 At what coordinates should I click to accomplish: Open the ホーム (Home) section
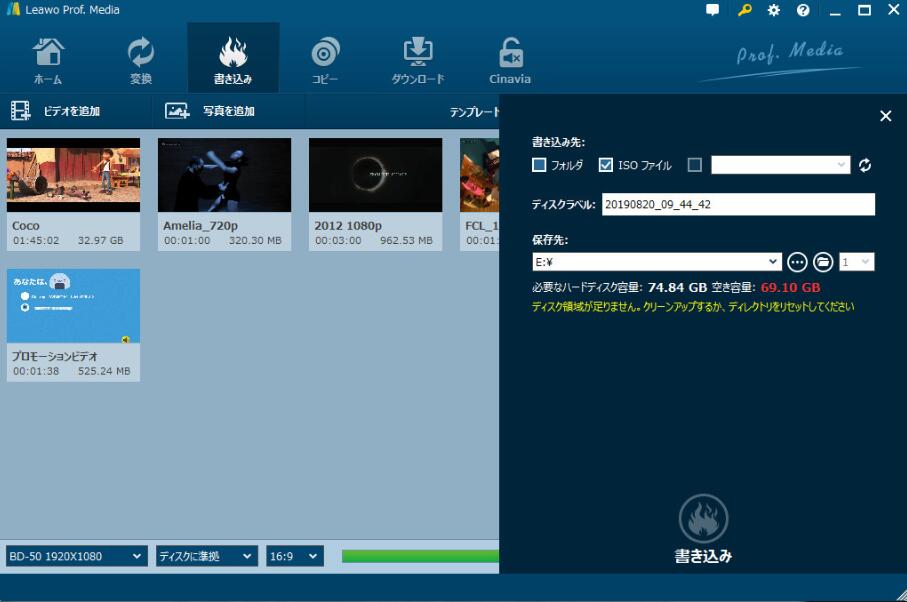(46, 58)
